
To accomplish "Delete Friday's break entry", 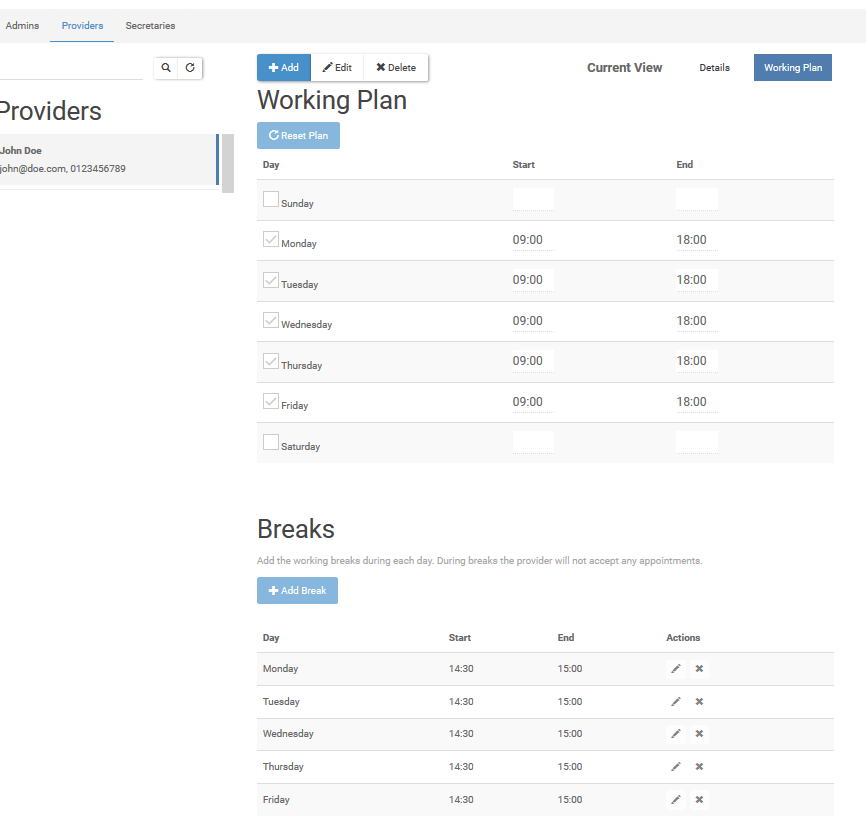I will click(x=699, y=799).
